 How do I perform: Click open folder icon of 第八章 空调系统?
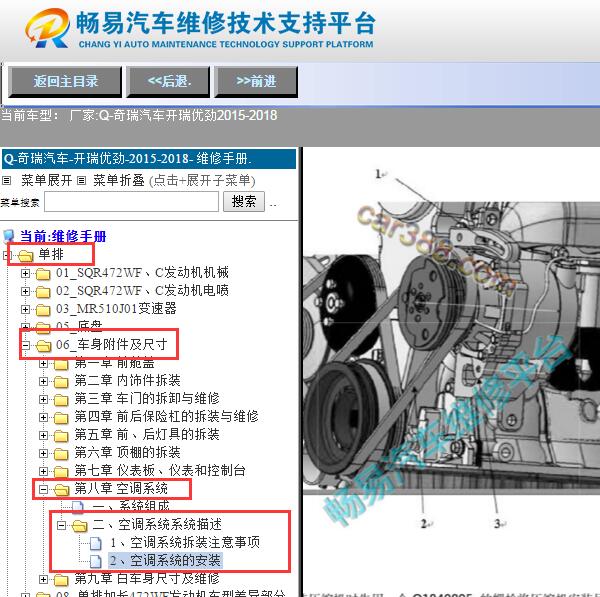pos(61,489)
